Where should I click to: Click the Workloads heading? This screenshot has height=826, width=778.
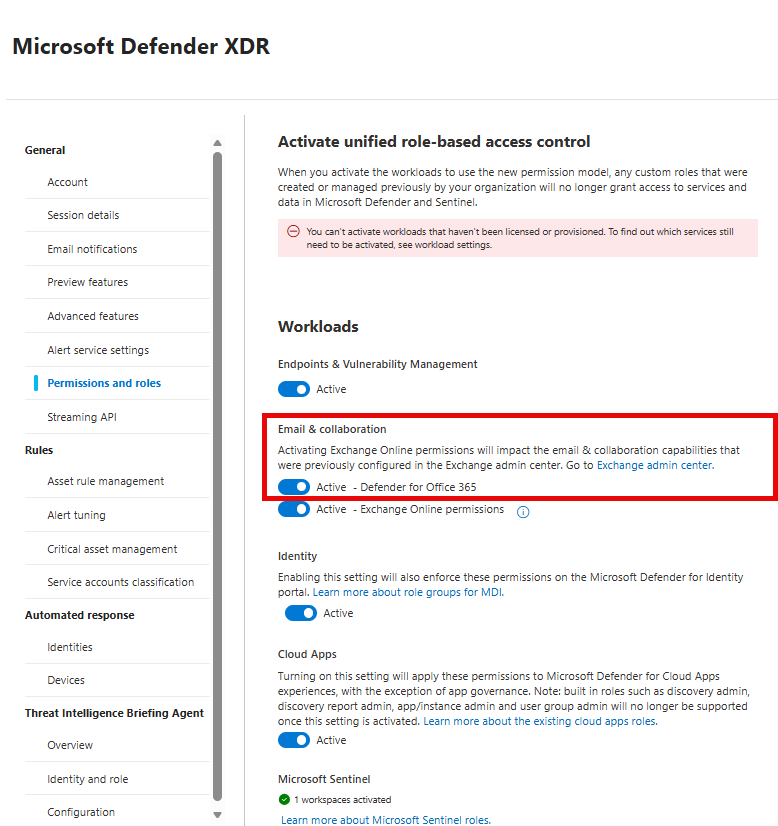point(318,327)
